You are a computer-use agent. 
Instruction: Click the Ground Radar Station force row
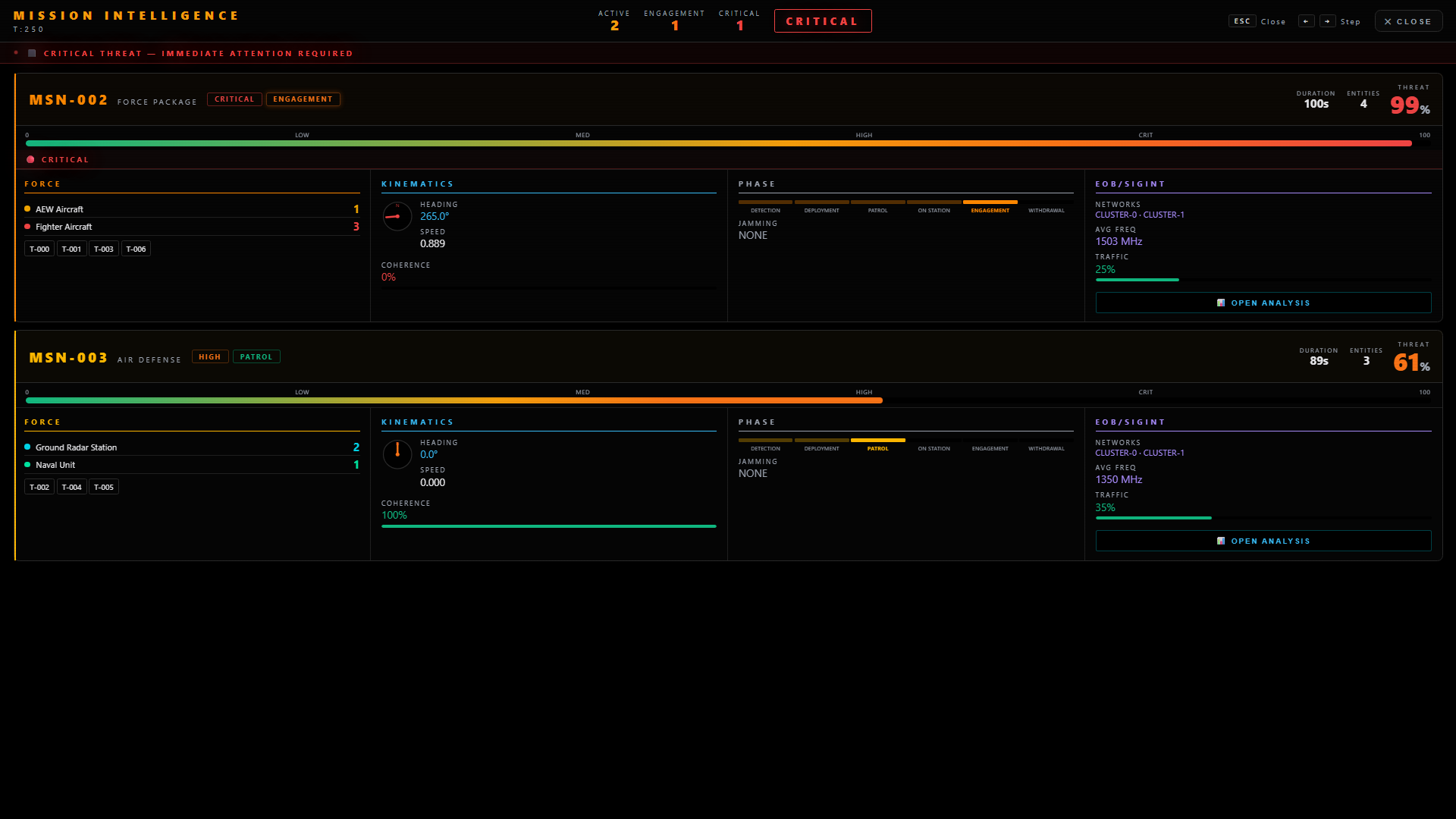pos(192,447)
